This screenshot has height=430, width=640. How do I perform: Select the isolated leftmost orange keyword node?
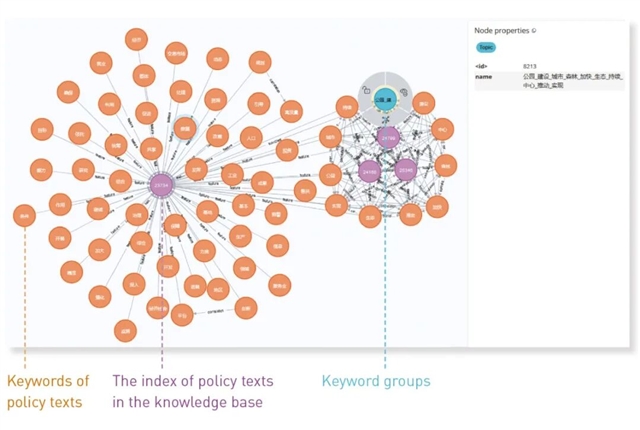24,214
